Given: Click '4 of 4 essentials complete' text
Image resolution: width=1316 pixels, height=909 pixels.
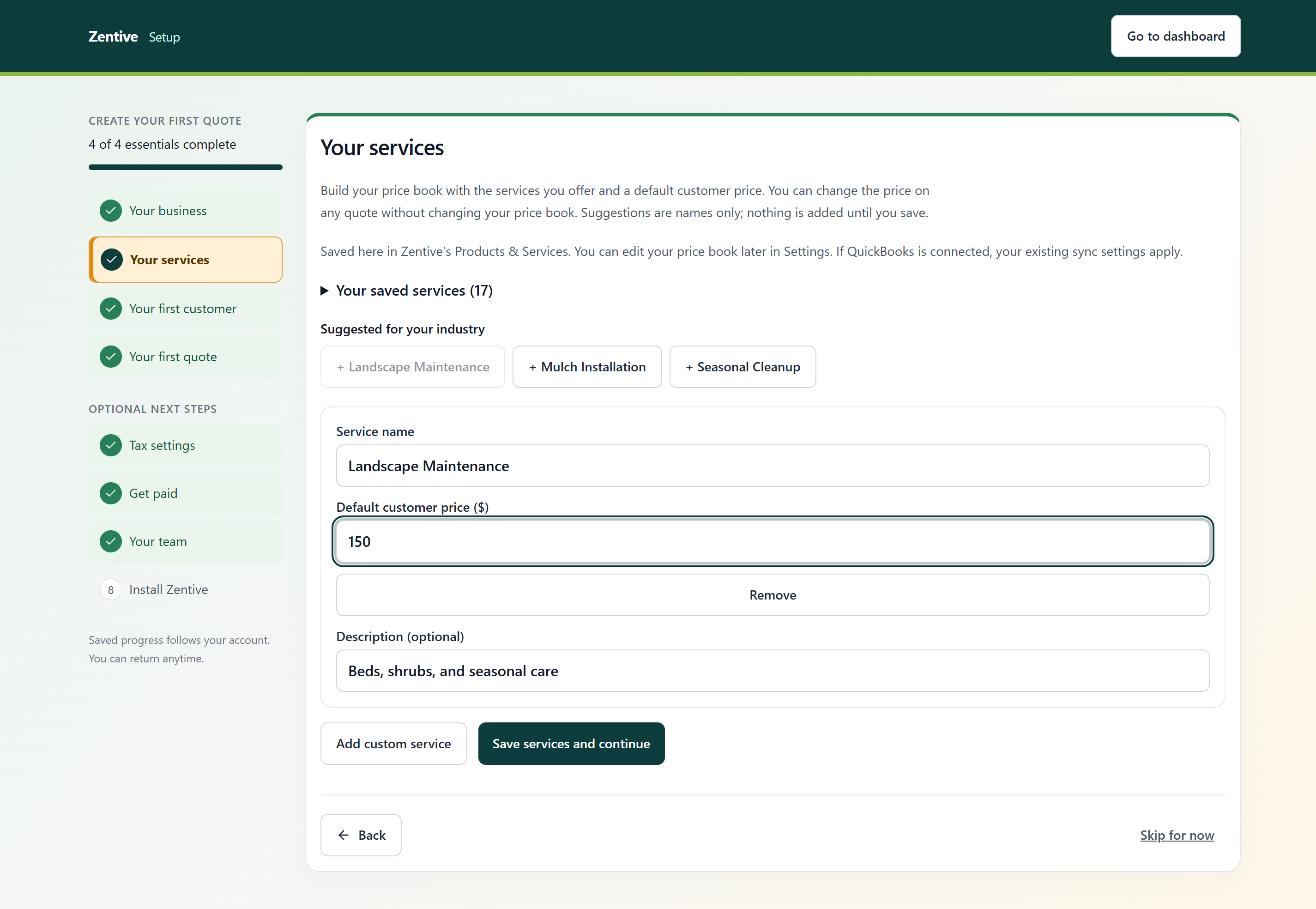Looking at the screenshot, I should [162, 144].
